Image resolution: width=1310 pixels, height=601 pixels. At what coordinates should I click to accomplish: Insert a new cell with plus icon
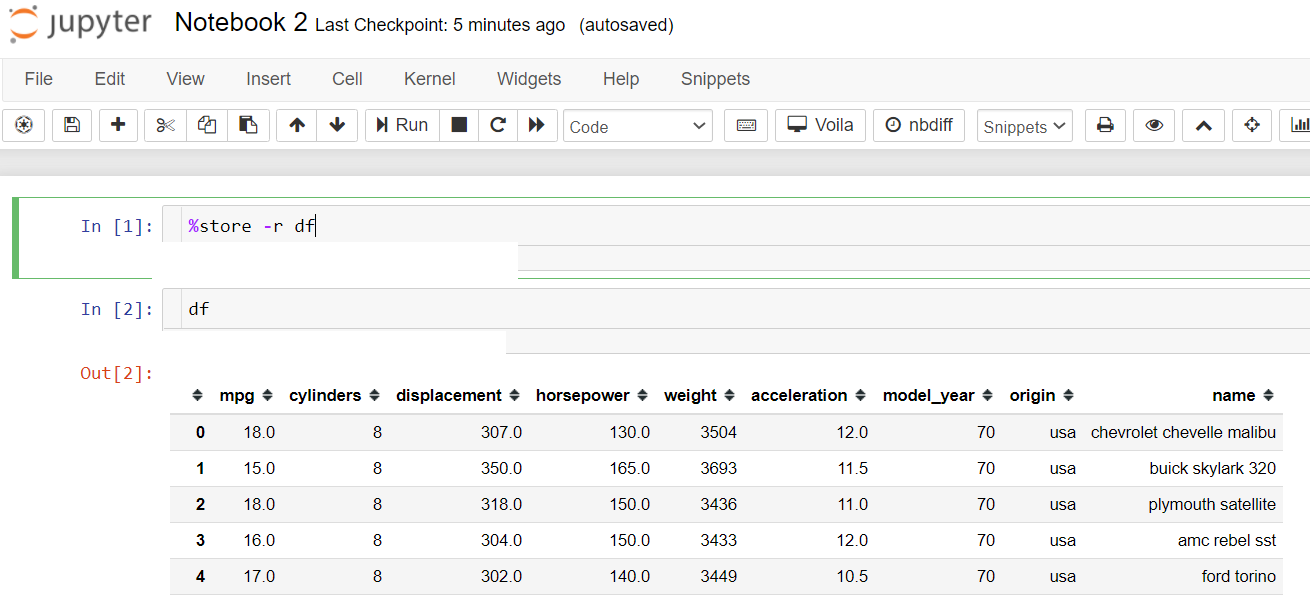118,125
